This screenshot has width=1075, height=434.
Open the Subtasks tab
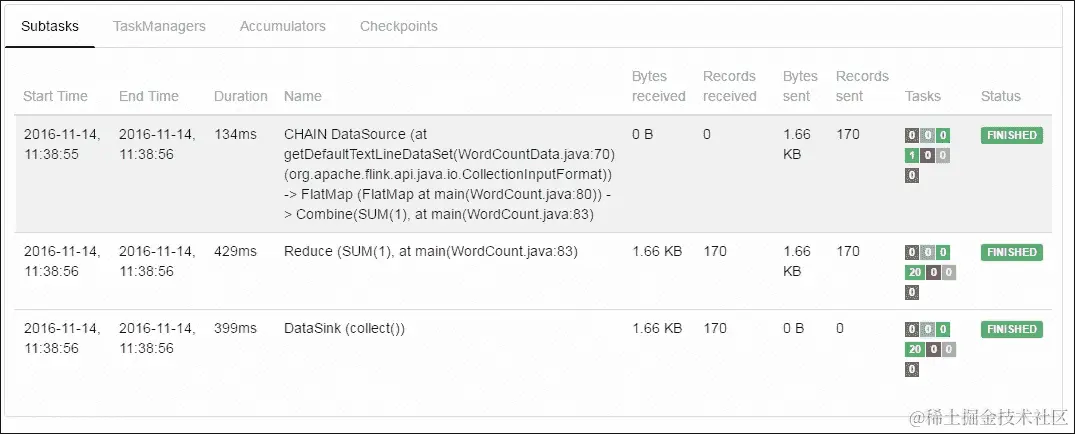(50, 27)
